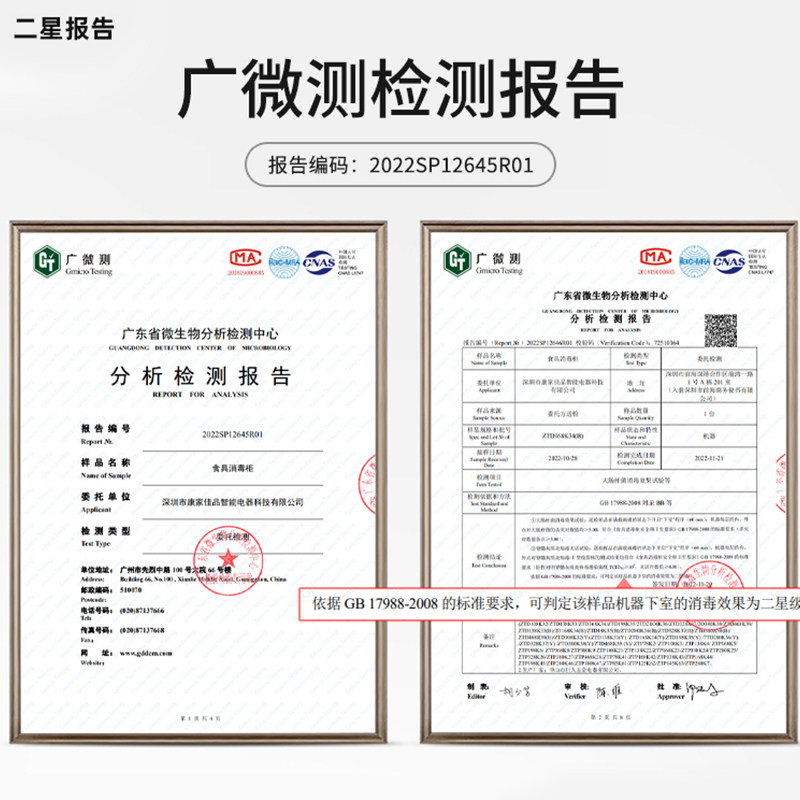The height and width of the screenshot is (800, 800).
Task: Click the postcode value 510070
Action: pos(131,590)
